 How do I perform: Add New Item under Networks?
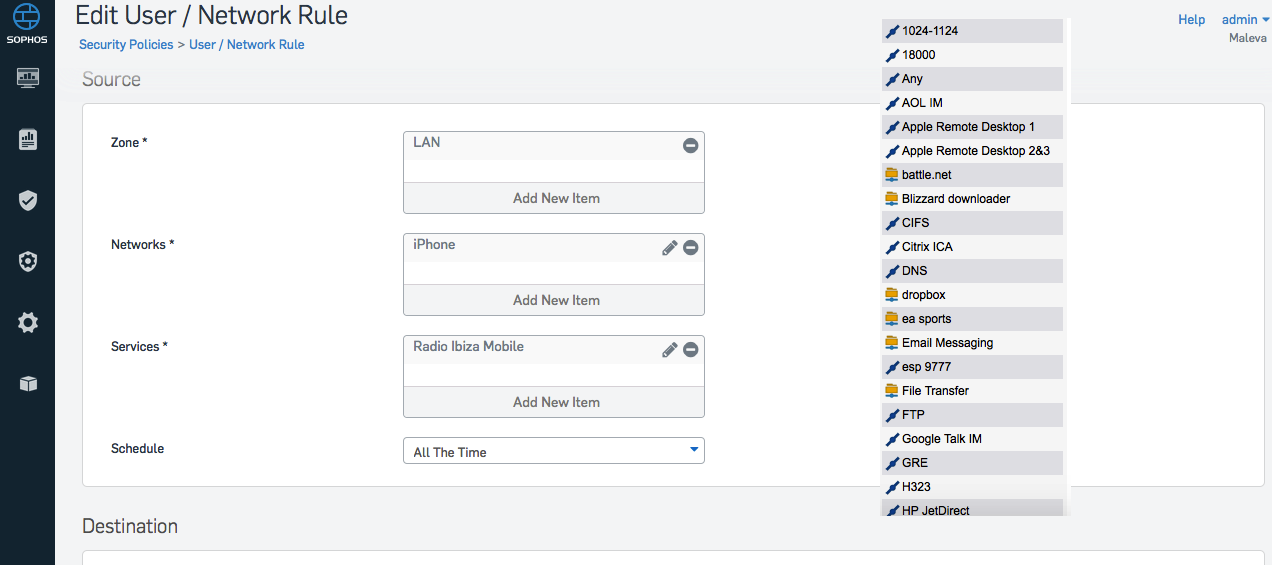point(554,300)
